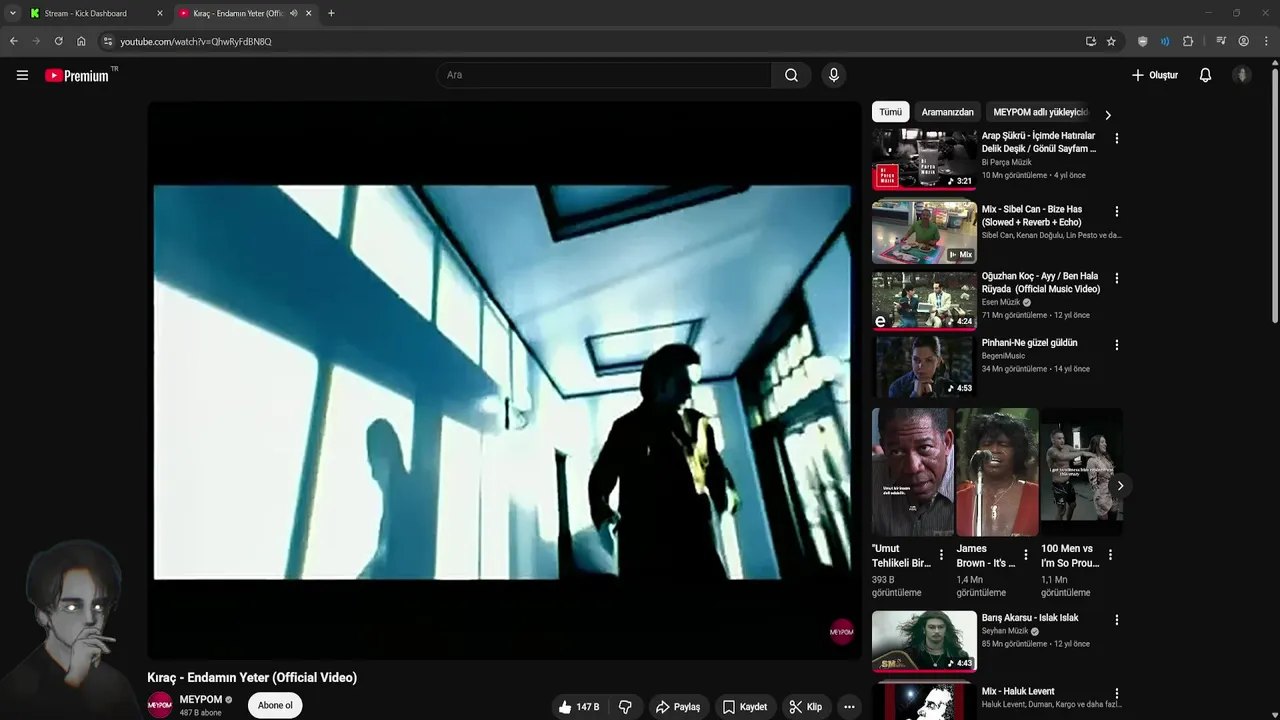Screen dimensions: 1280x720
Task: Mute the Kıraç tab audio icon
Action: (293, 13)
